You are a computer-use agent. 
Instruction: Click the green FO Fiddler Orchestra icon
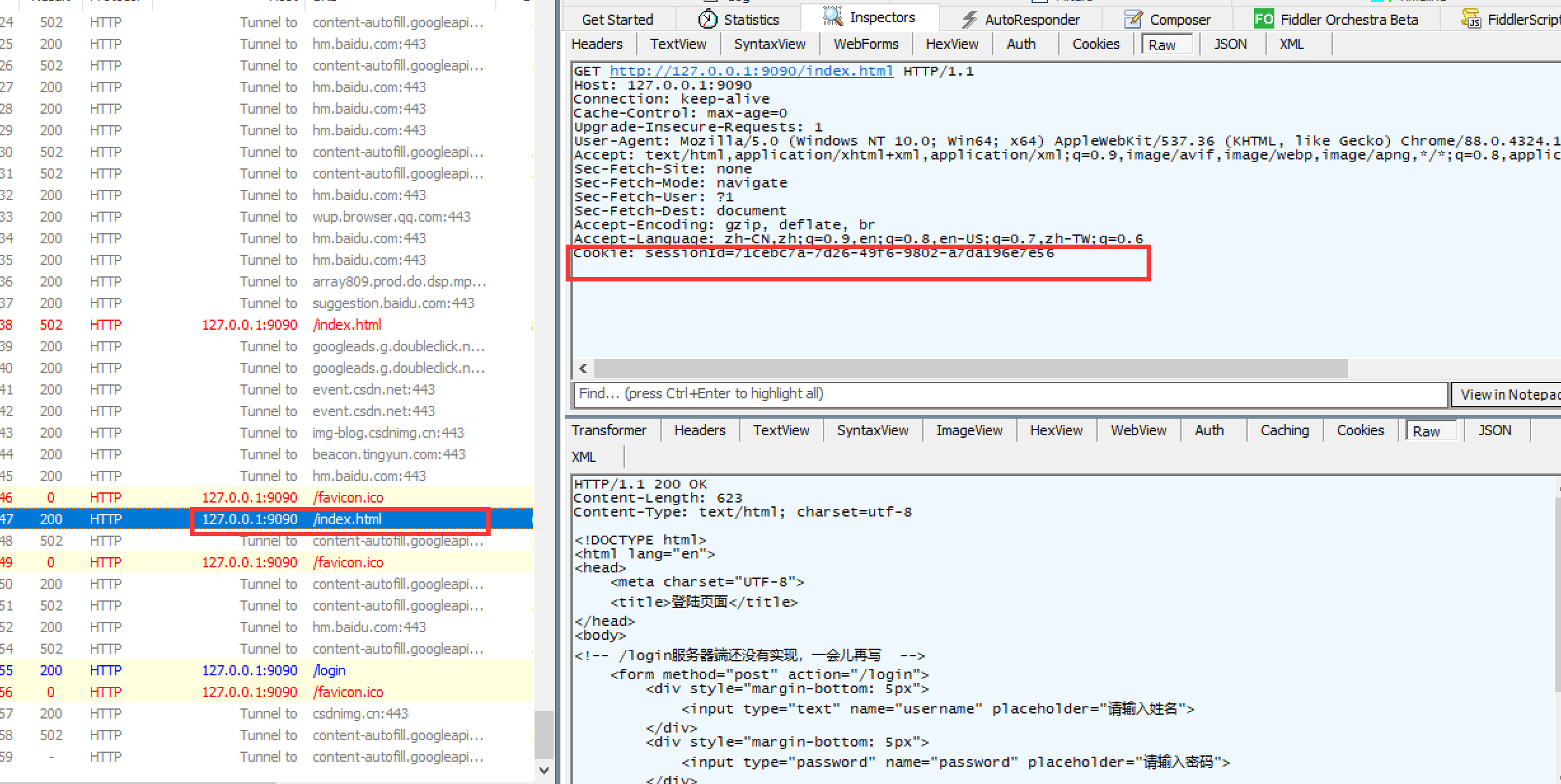[1264, 19]
